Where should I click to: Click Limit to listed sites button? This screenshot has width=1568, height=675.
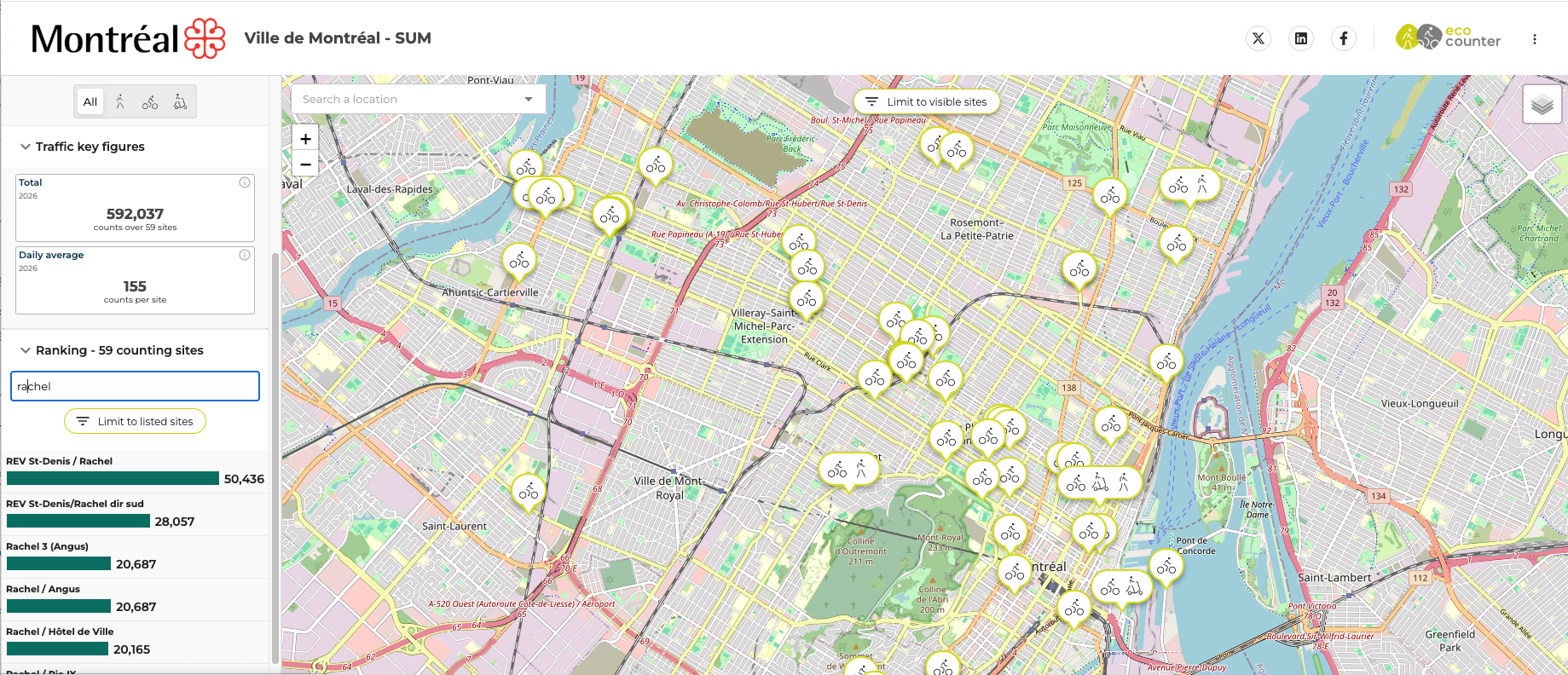pos(135,421)
